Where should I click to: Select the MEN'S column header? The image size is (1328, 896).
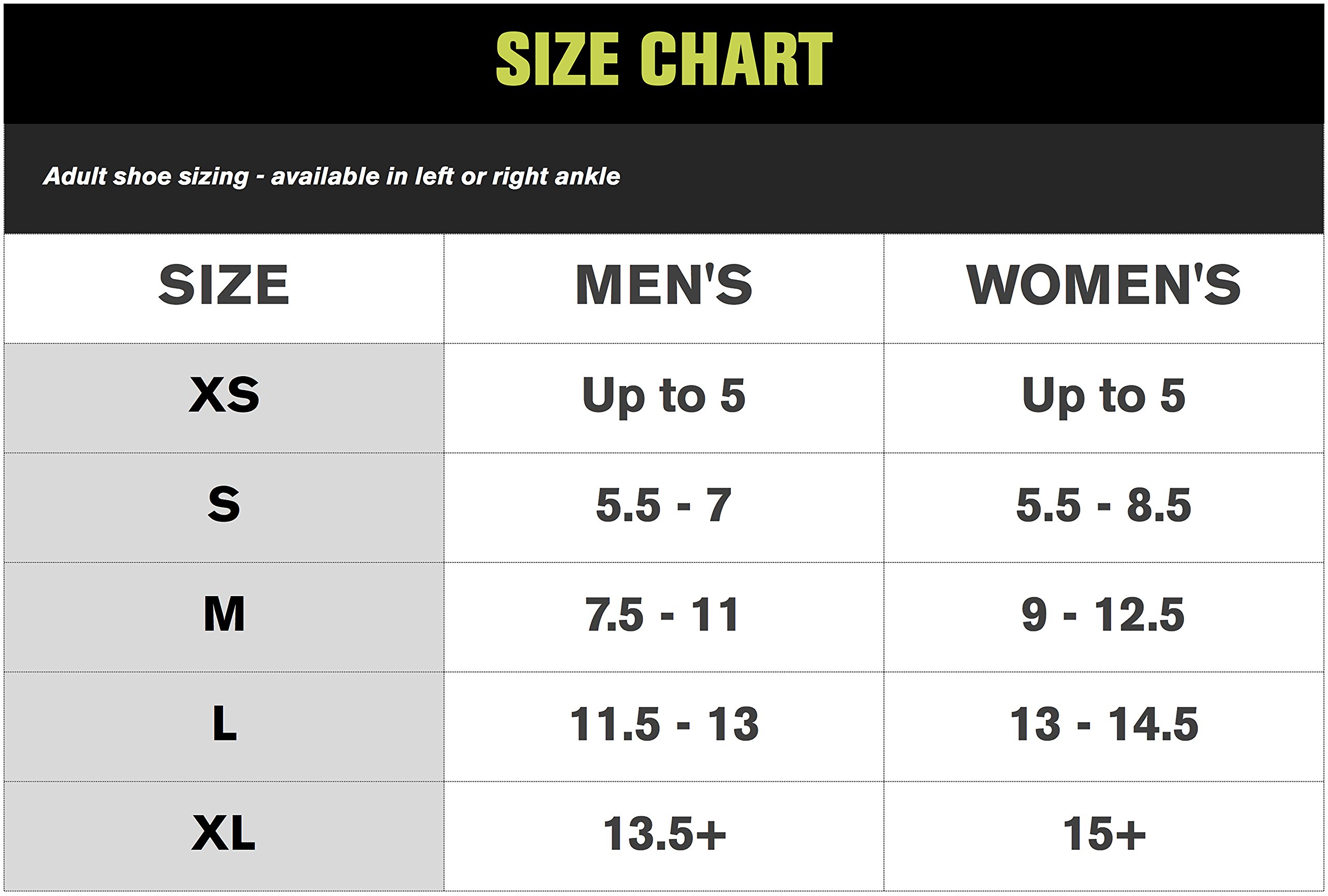663,285
